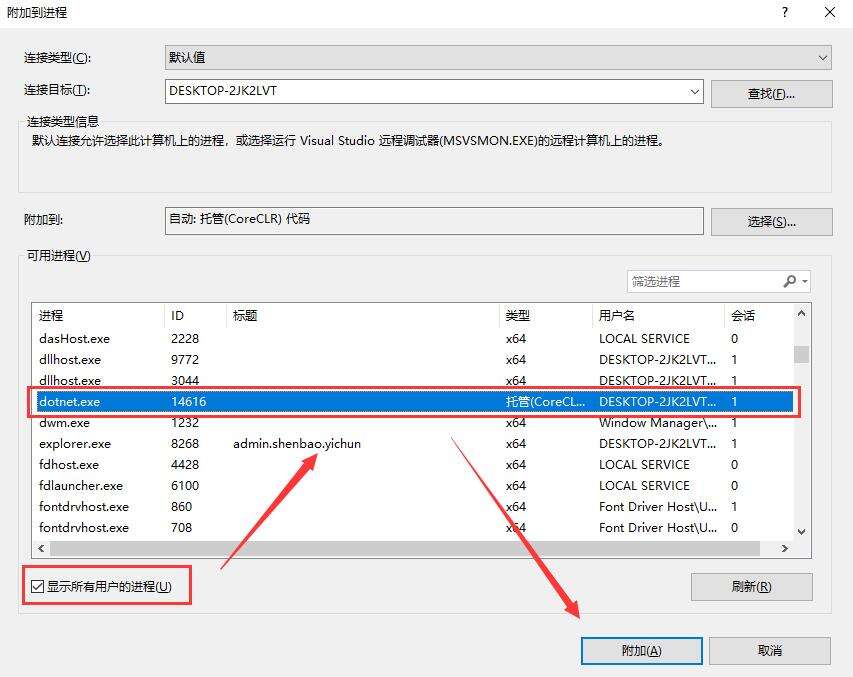This screenshot has height=677, width=853.
Task: Click the help question mark icon
Action: click(x=784, y=13)
